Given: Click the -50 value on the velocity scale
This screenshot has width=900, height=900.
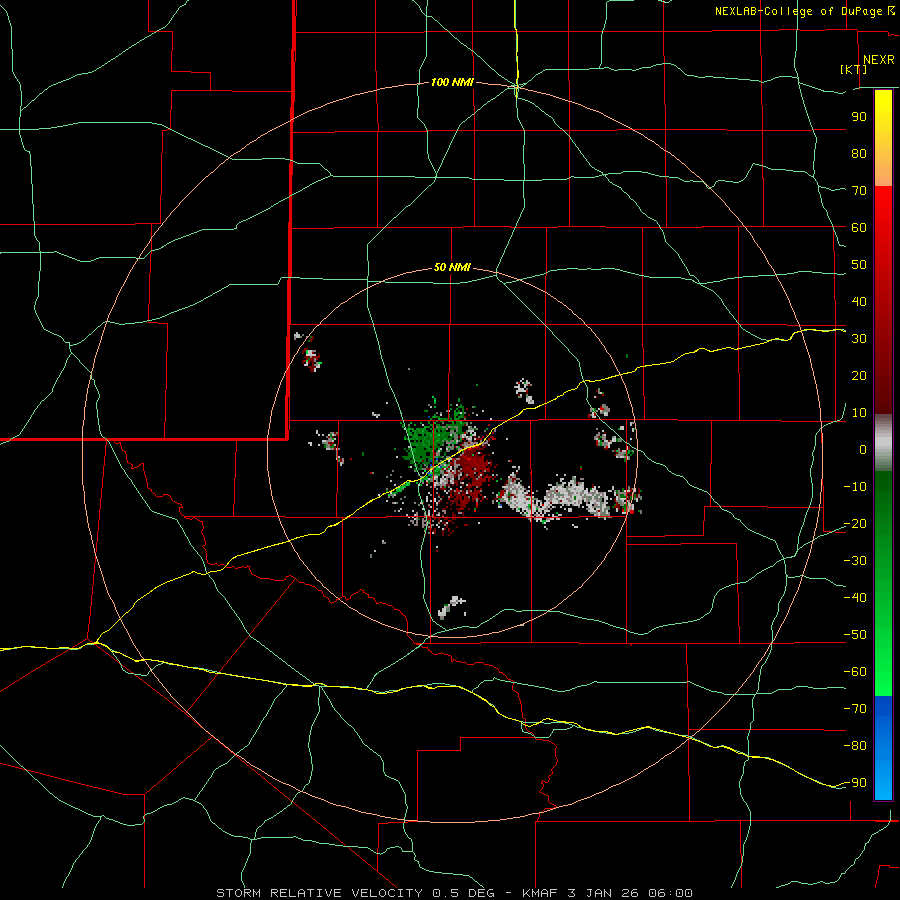Looking at the screenshot, I should tap(855, 635).
